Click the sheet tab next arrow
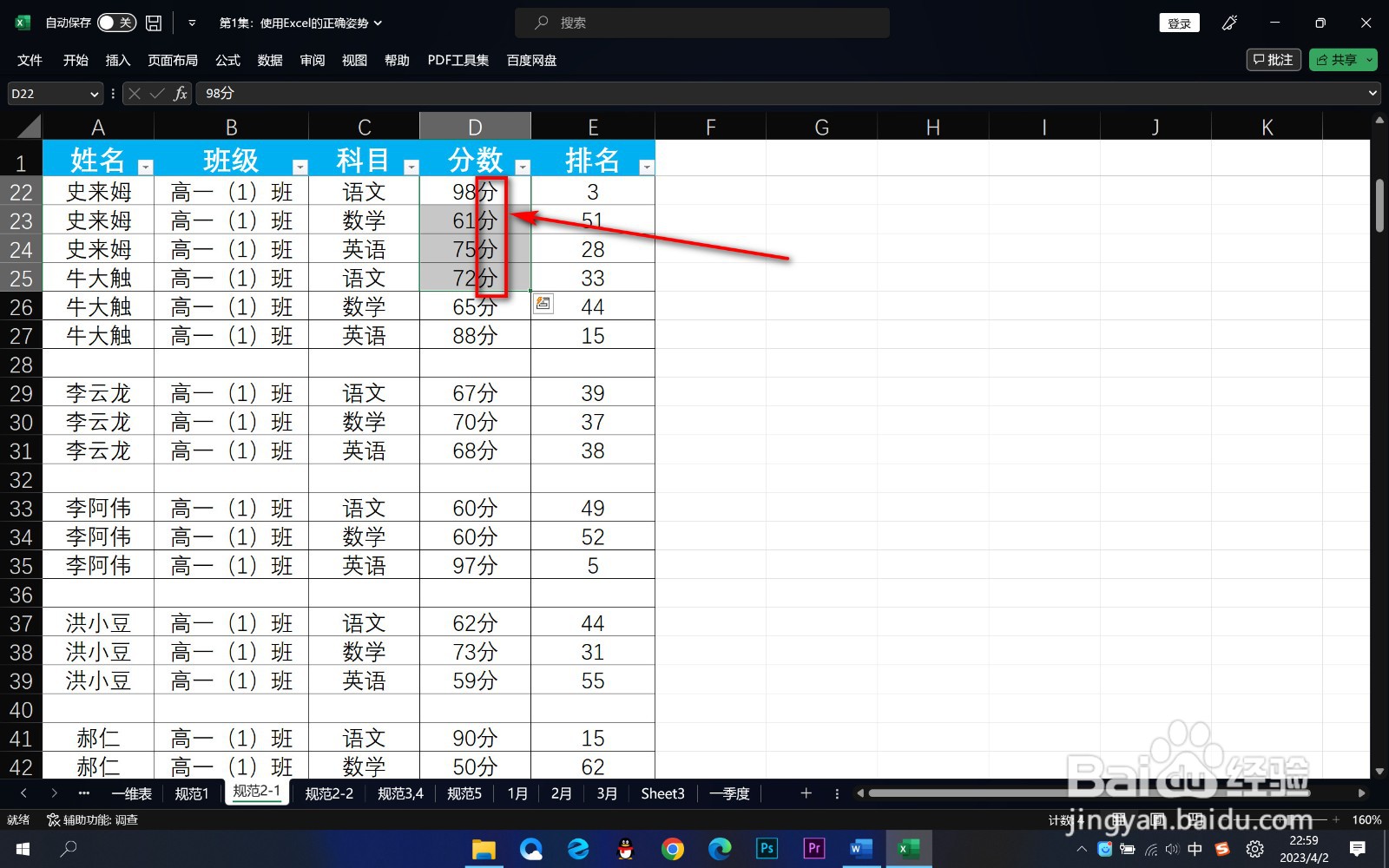The image size is (1389, 868). pos(54,792)
